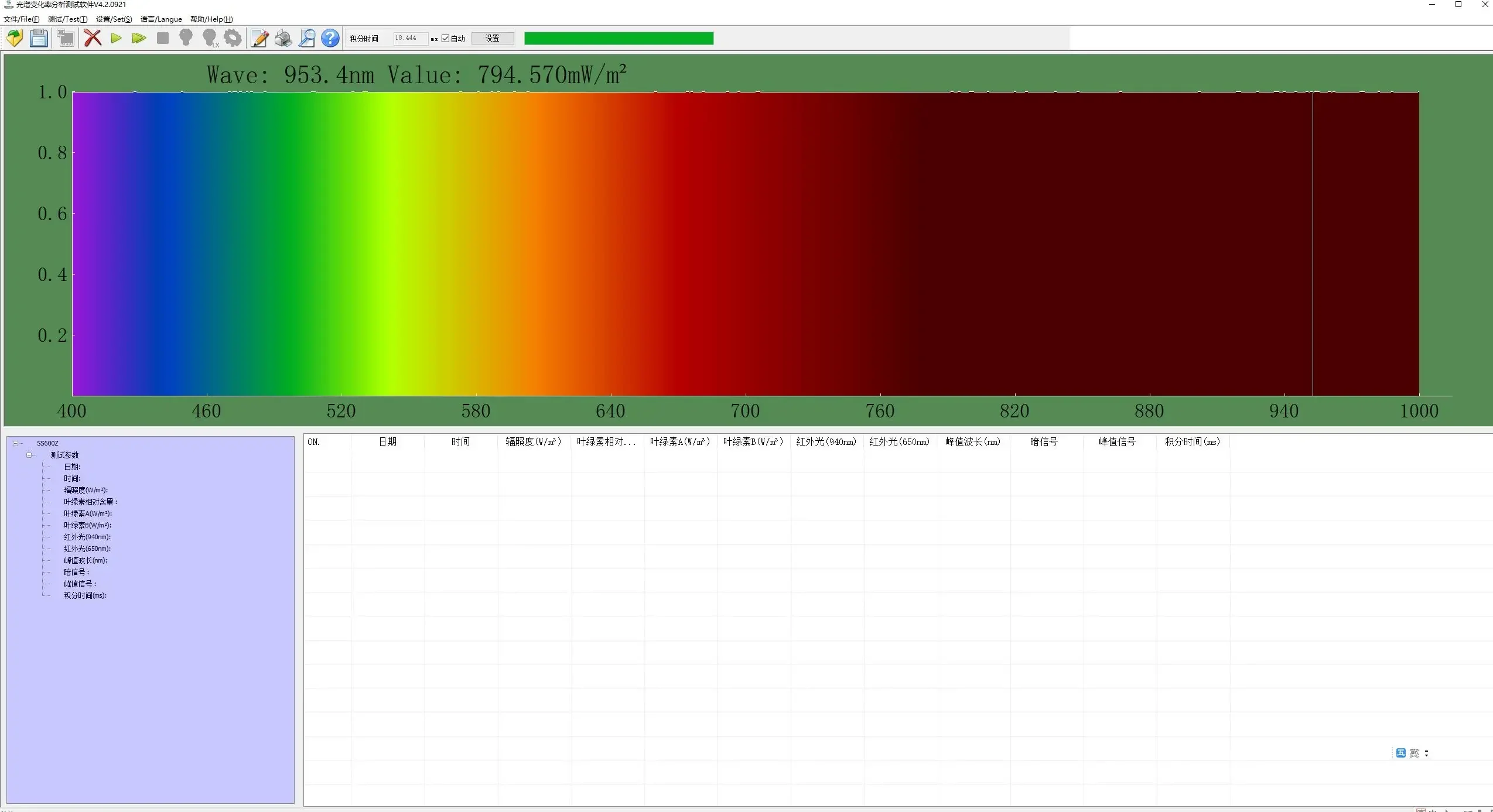This screenshot has width=1493, height=812.
Task: Click the gray device connection icon
Action: coord(66,38)
